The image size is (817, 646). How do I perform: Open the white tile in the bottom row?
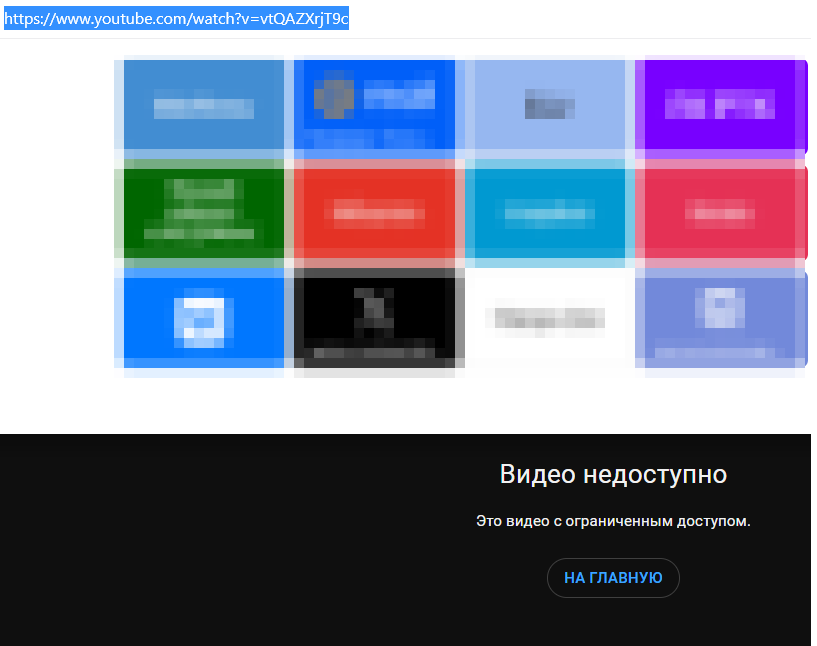[548, 320]
